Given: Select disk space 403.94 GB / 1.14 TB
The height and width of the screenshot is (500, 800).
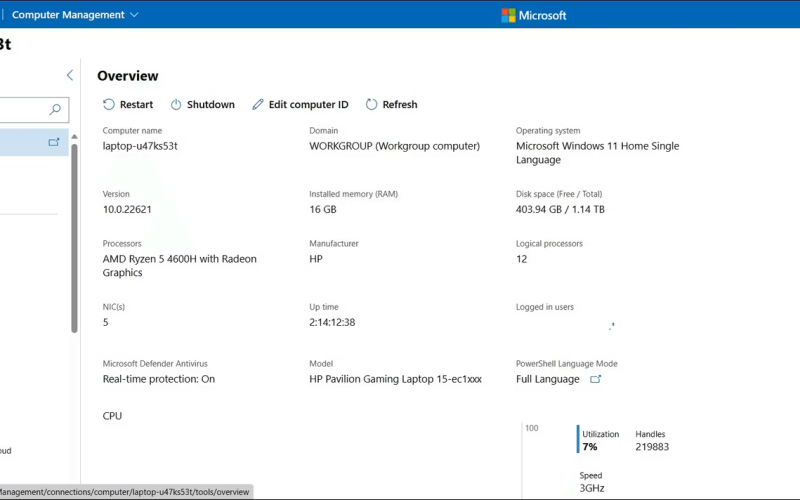Looking at the screenshot, I should [x=560, y=209].
